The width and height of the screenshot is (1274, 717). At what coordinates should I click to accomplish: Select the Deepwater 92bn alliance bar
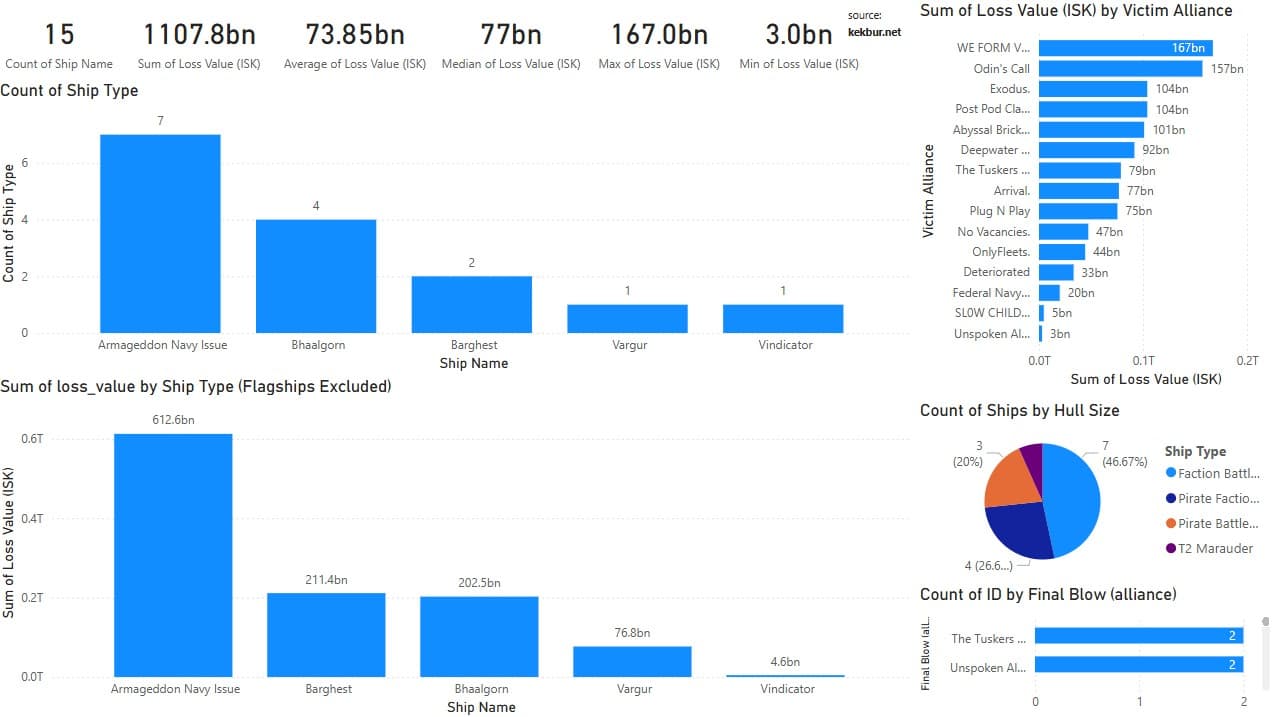[1086, 150]
